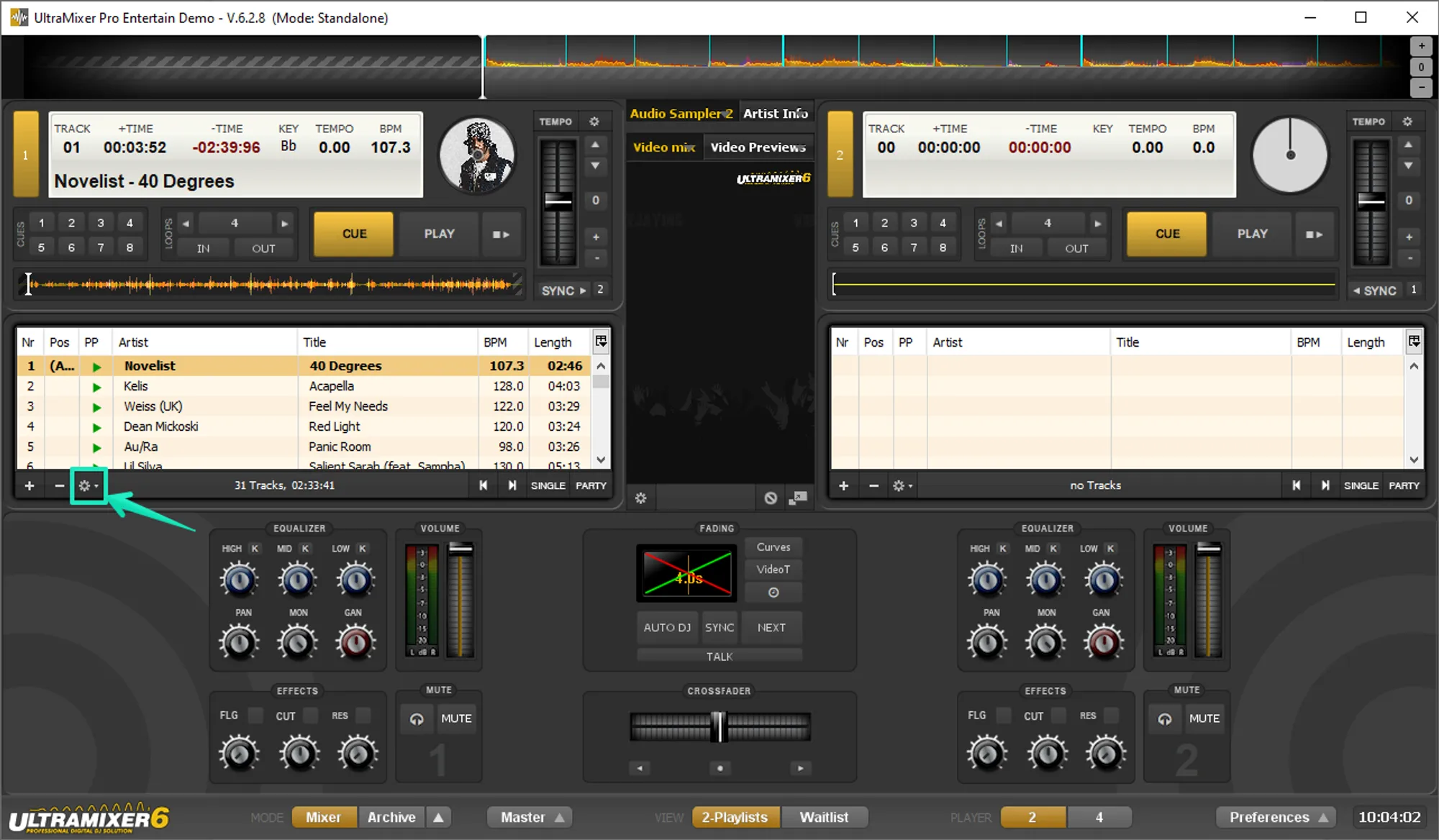
Task: Toggle FLG effect on deck 1
Action: (255, 716)
